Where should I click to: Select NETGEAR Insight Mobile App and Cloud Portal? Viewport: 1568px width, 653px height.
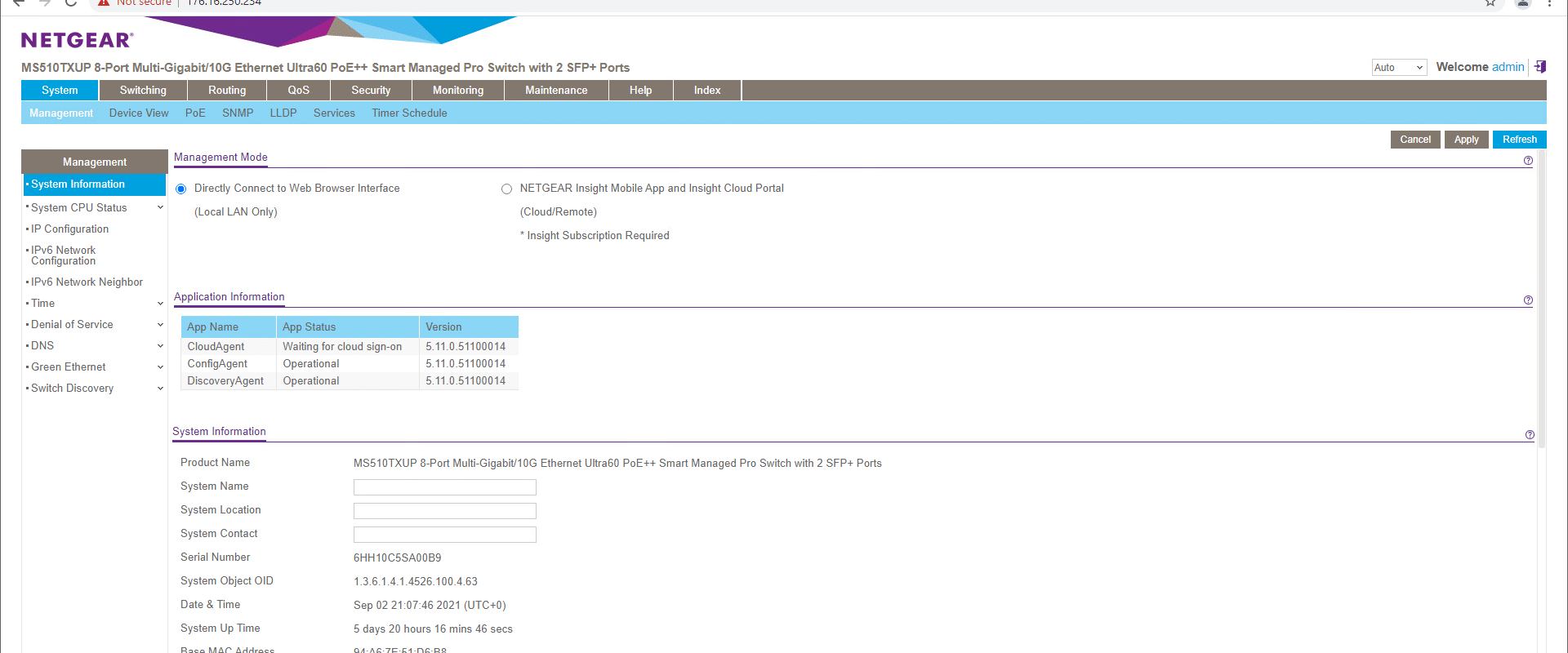pyautogui.click(x=506, y=189)
